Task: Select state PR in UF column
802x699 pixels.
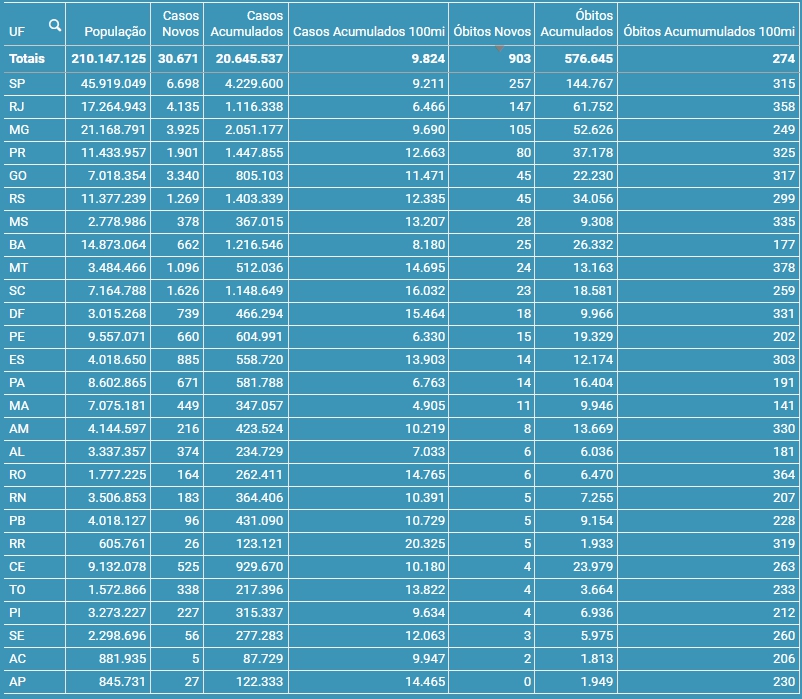Action: pyautogui.click(x=17, y=152)
